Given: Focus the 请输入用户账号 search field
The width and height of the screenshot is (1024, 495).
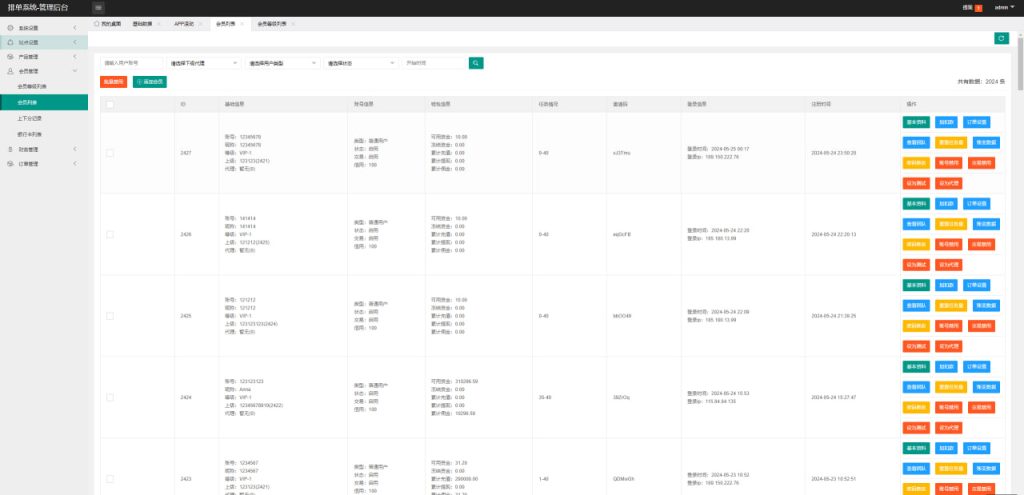Looking at the screenshot, I should point(131,63).
